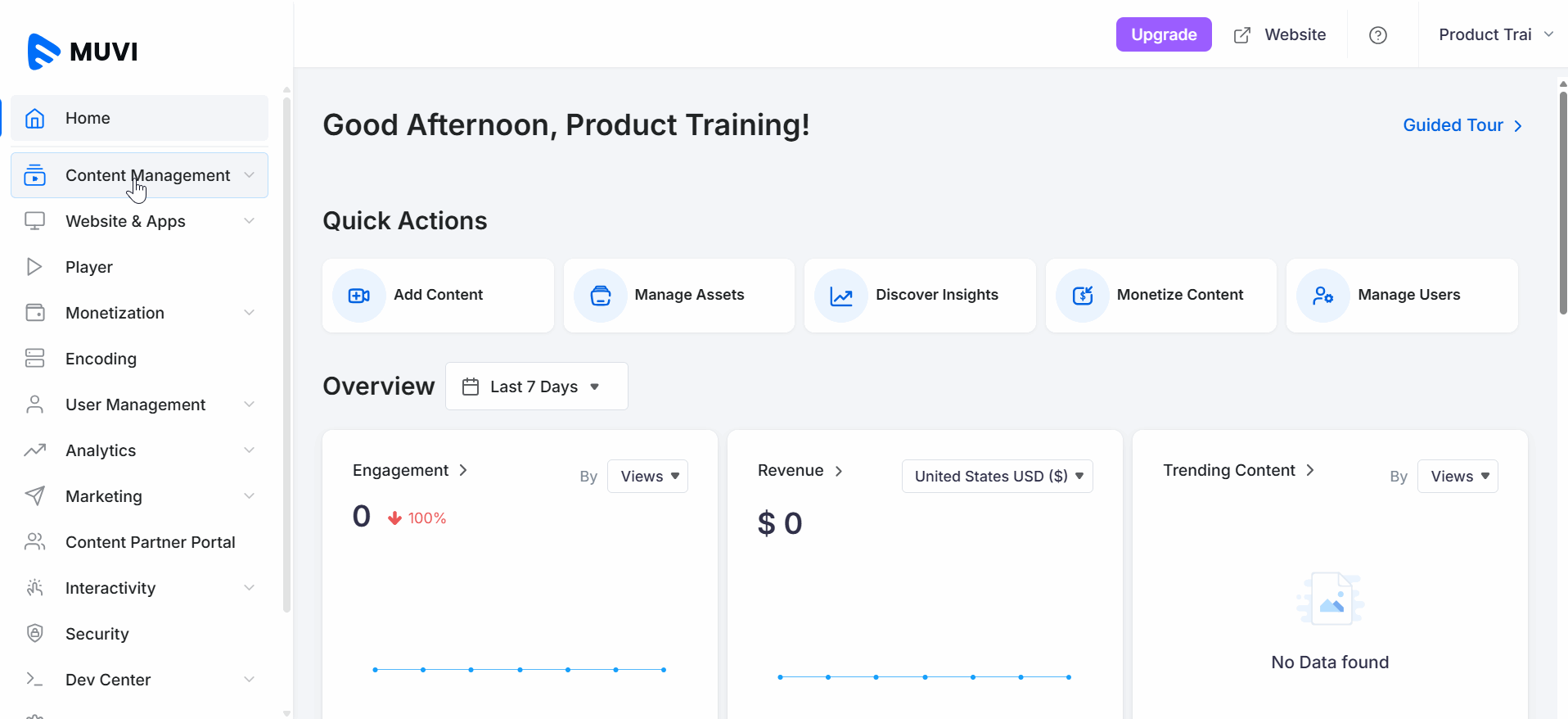Click the Encoding icon in sidebar
Screen dimensions: 1568x719
pos(34,358)
